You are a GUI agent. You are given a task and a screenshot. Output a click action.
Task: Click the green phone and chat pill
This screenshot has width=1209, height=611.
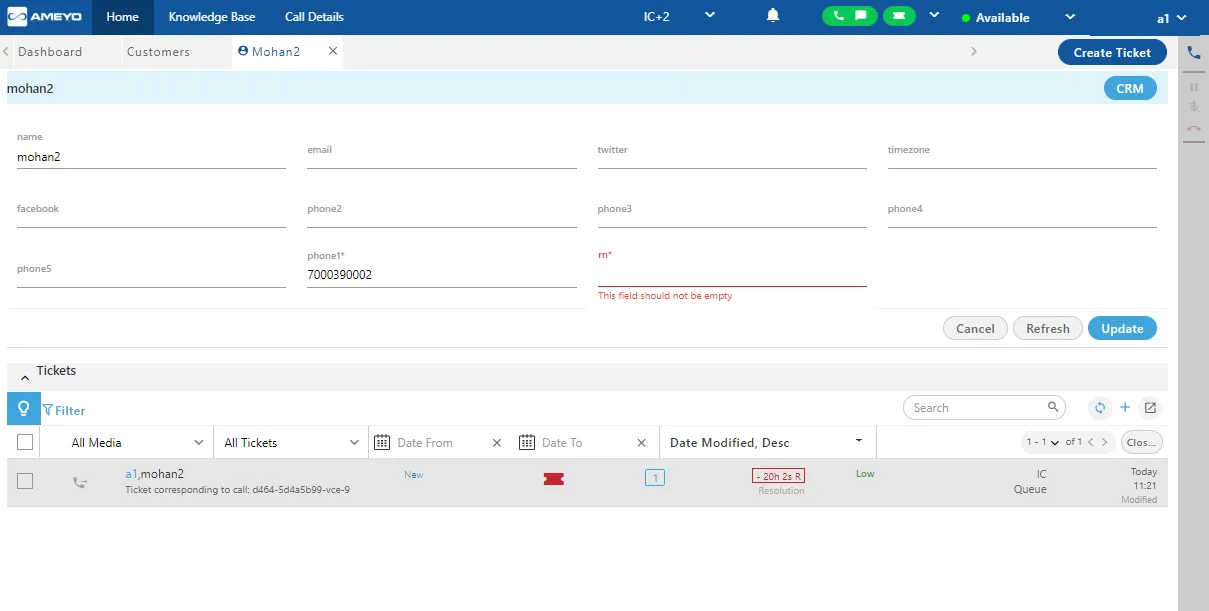[850, 16]
